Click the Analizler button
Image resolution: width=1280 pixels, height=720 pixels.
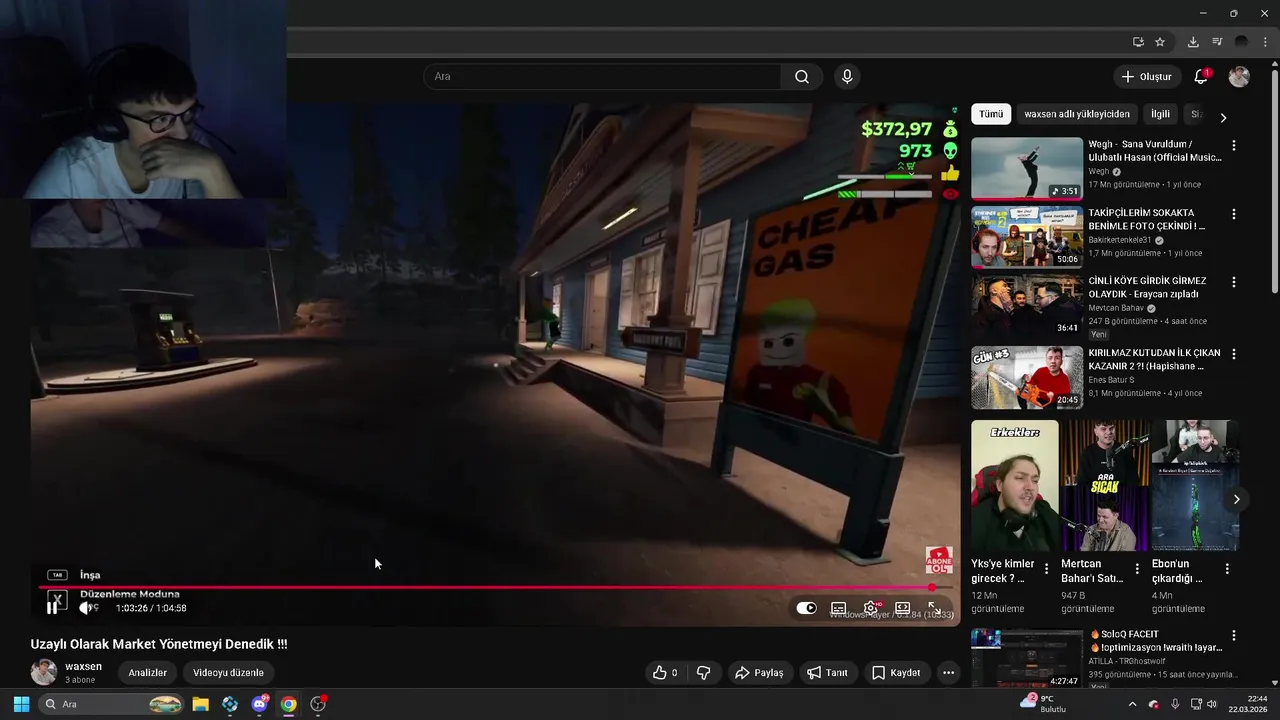[147, 673]
